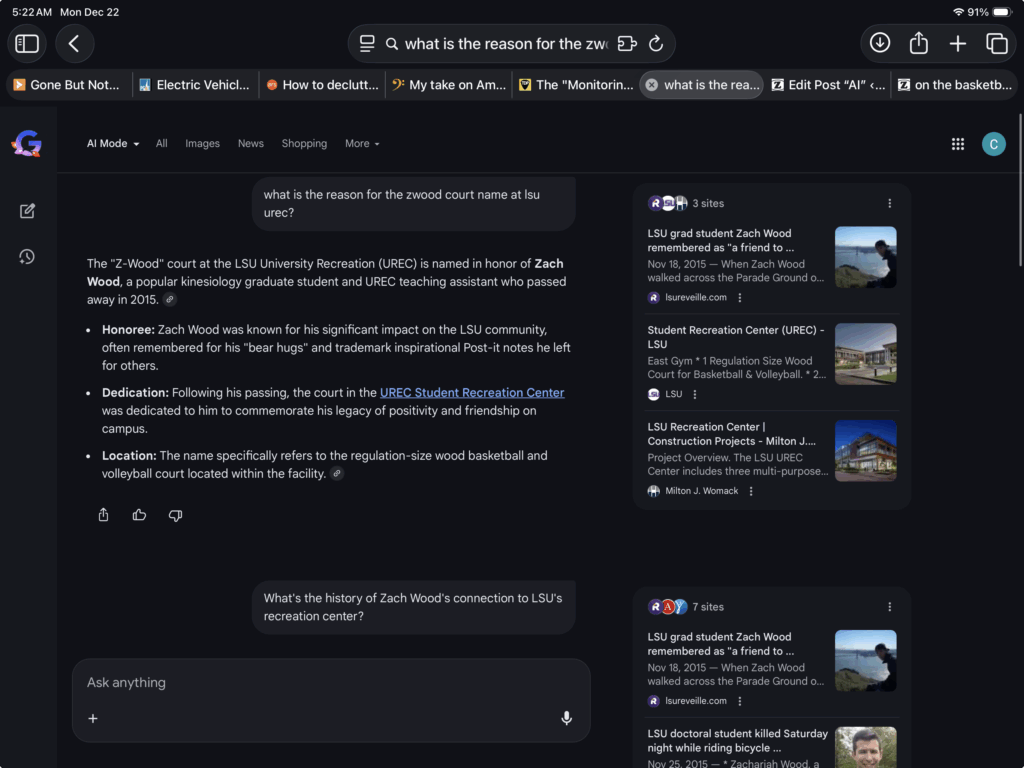This screenshot has height=768, width=1024.
Task: Start a new chat with the compose icon
Action: click(27, 211)
